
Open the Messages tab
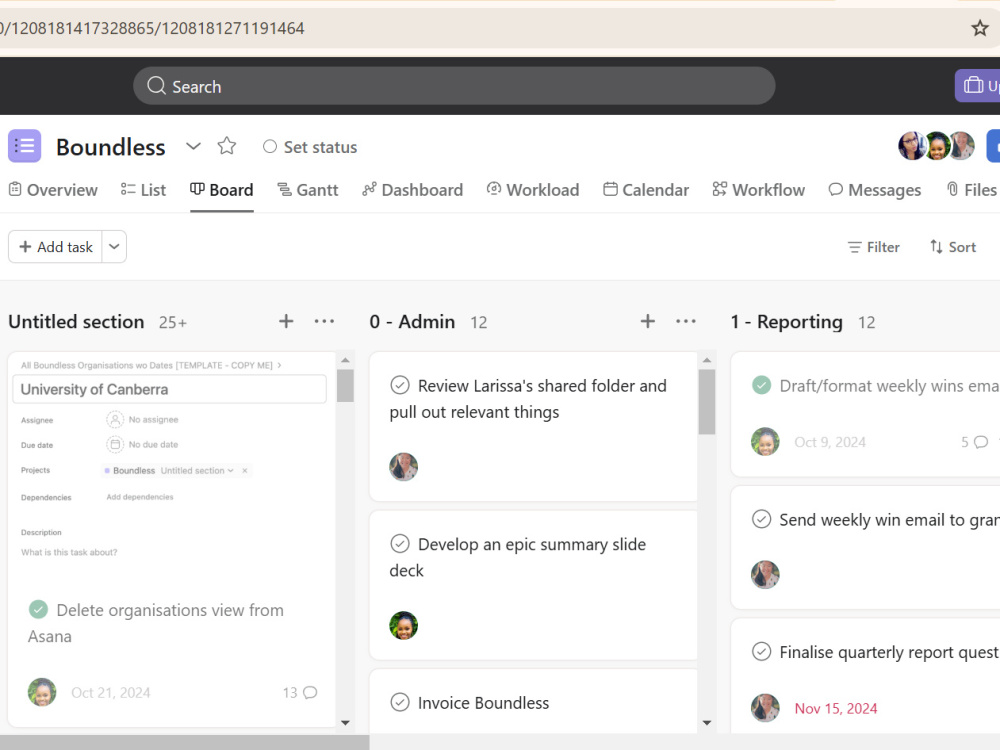point(874,190)
